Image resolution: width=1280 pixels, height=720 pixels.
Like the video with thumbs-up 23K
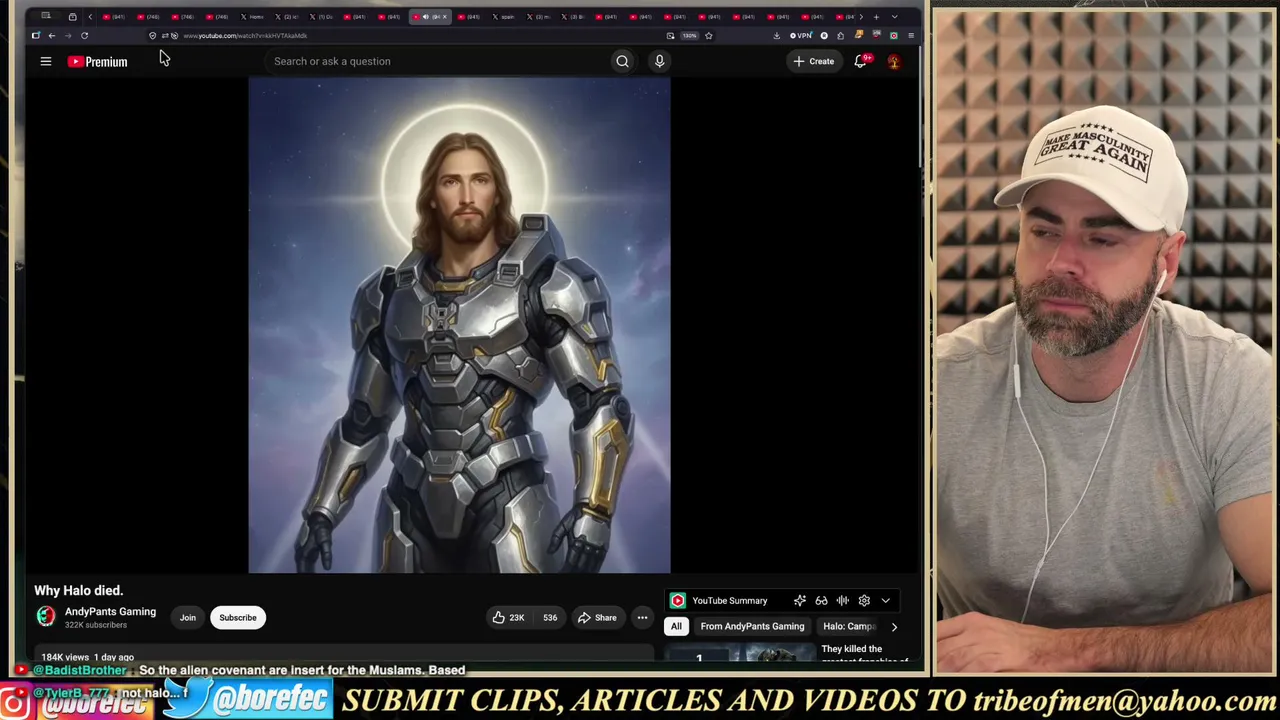pos(508,618)
